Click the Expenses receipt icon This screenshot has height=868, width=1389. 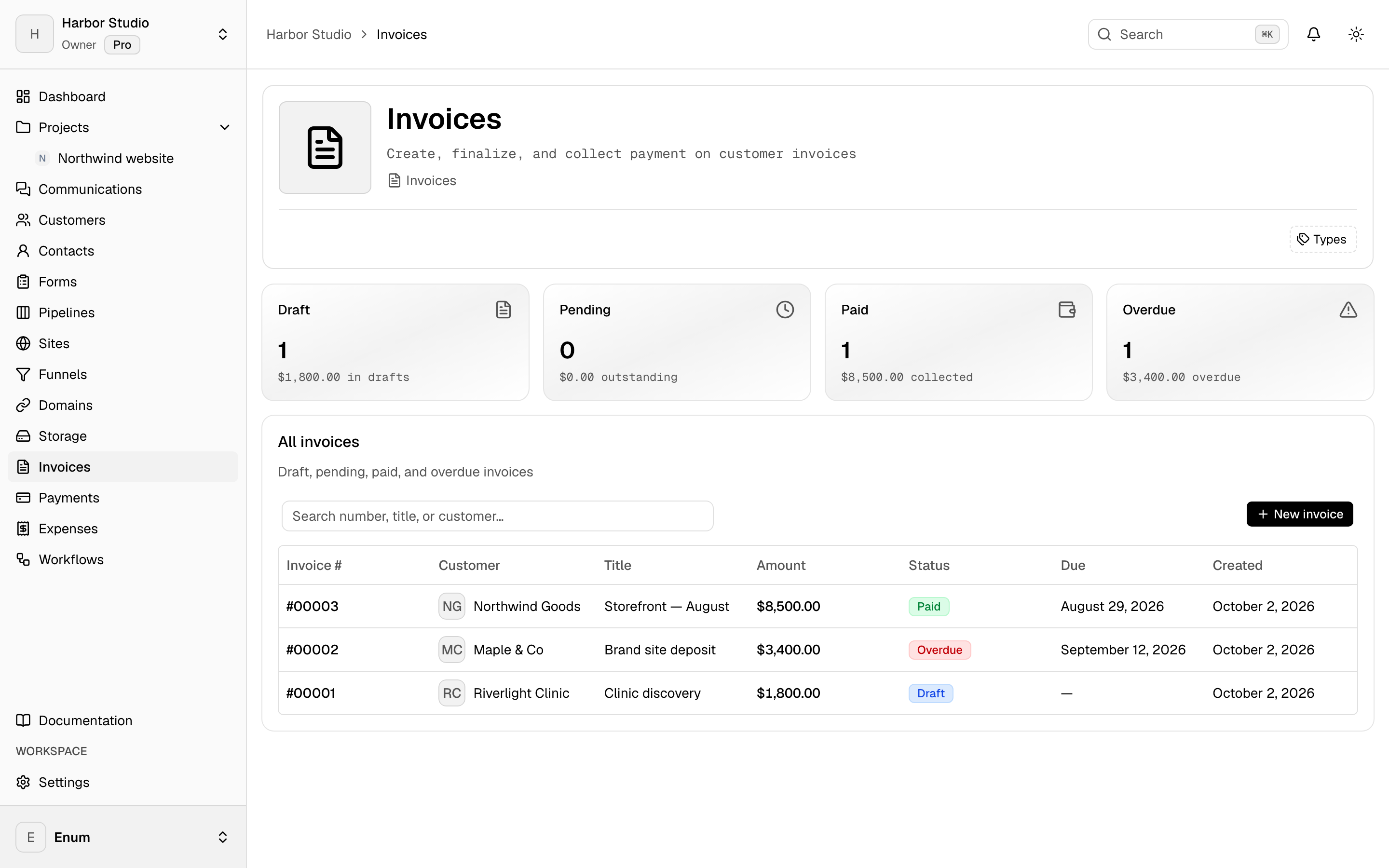click(23, 529)
